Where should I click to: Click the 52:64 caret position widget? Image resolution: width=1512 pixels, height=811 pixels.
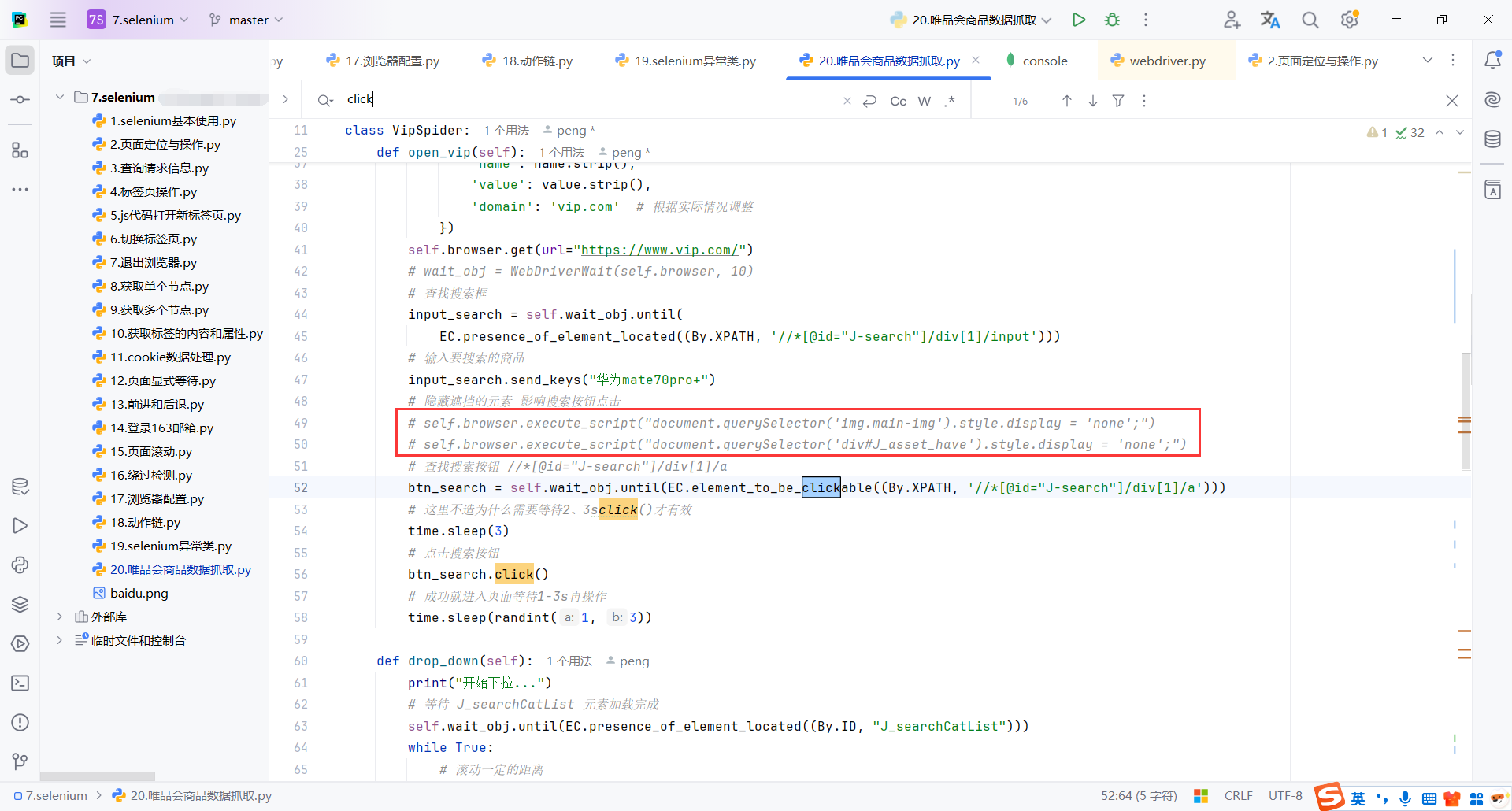pyautogui.click(x=1139, y=796)
